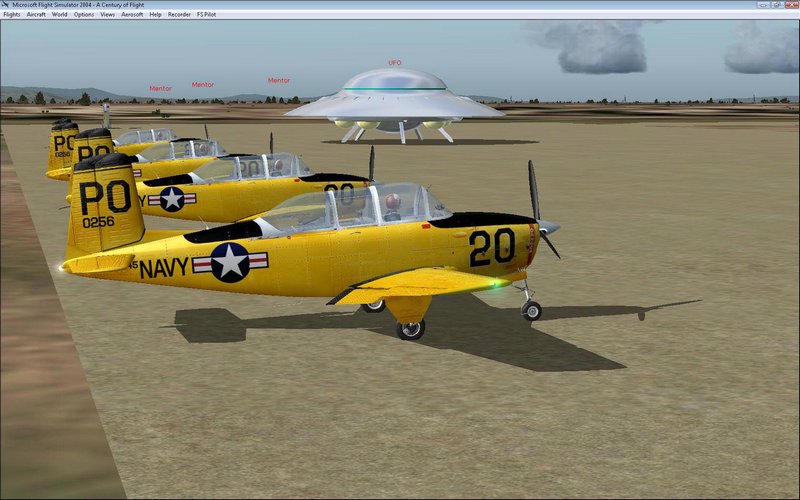Open the World menu
The image size is (800, 500).
point(60,14)
